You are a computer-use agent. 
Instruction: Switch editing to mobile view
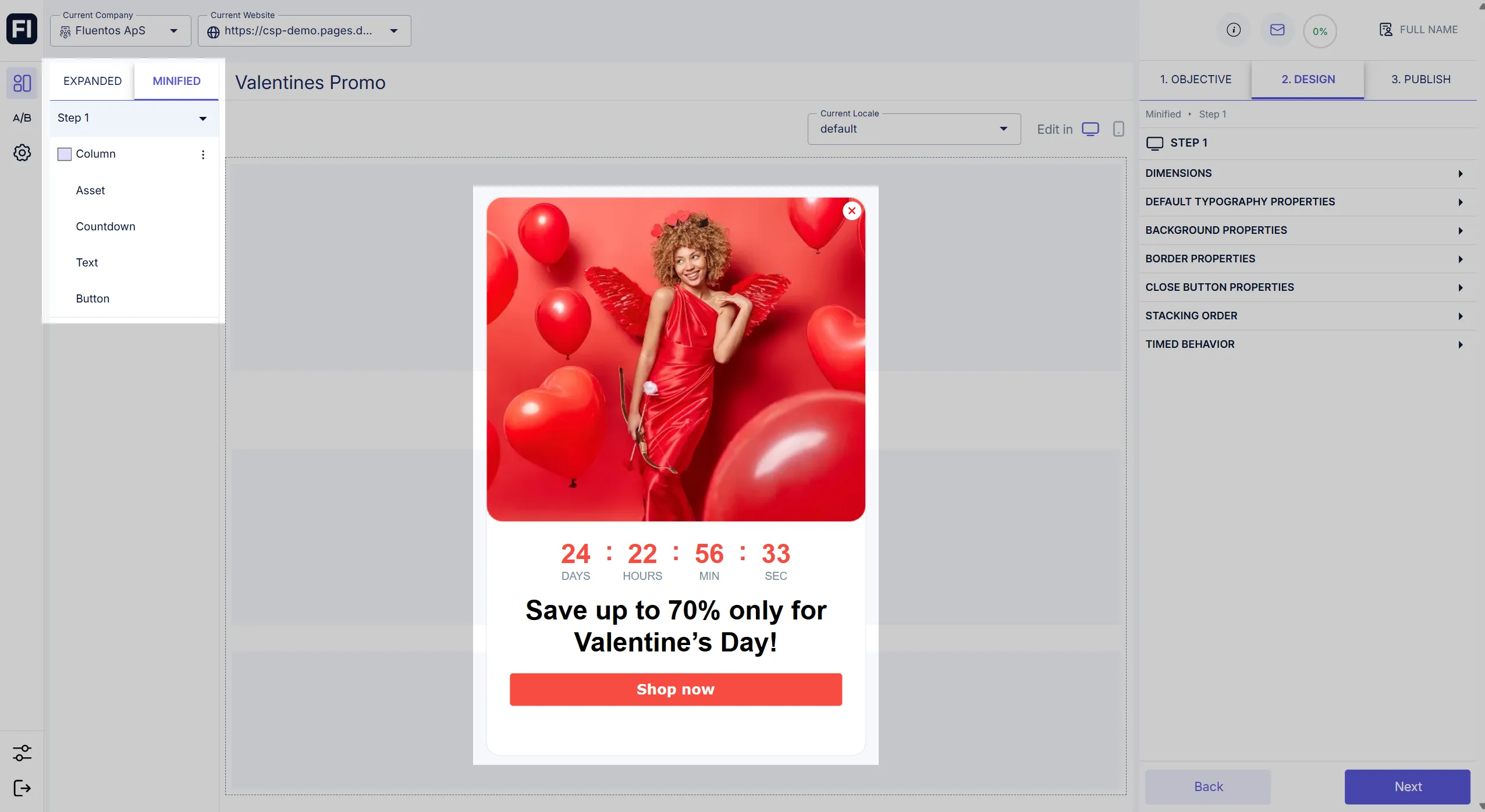tap(1118, 129)
